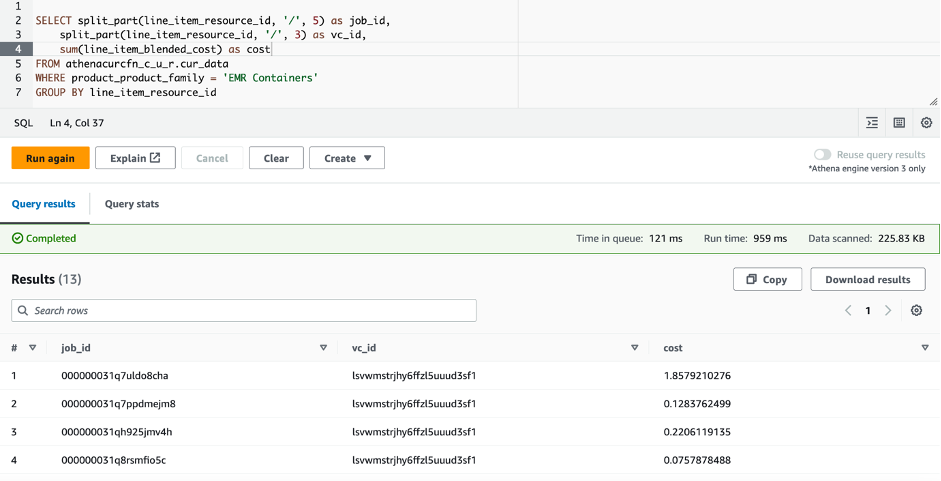Click the Cancel button
The height and width of the screenshot is (481, 941).
pyautogui.click(x=212, y=159)
